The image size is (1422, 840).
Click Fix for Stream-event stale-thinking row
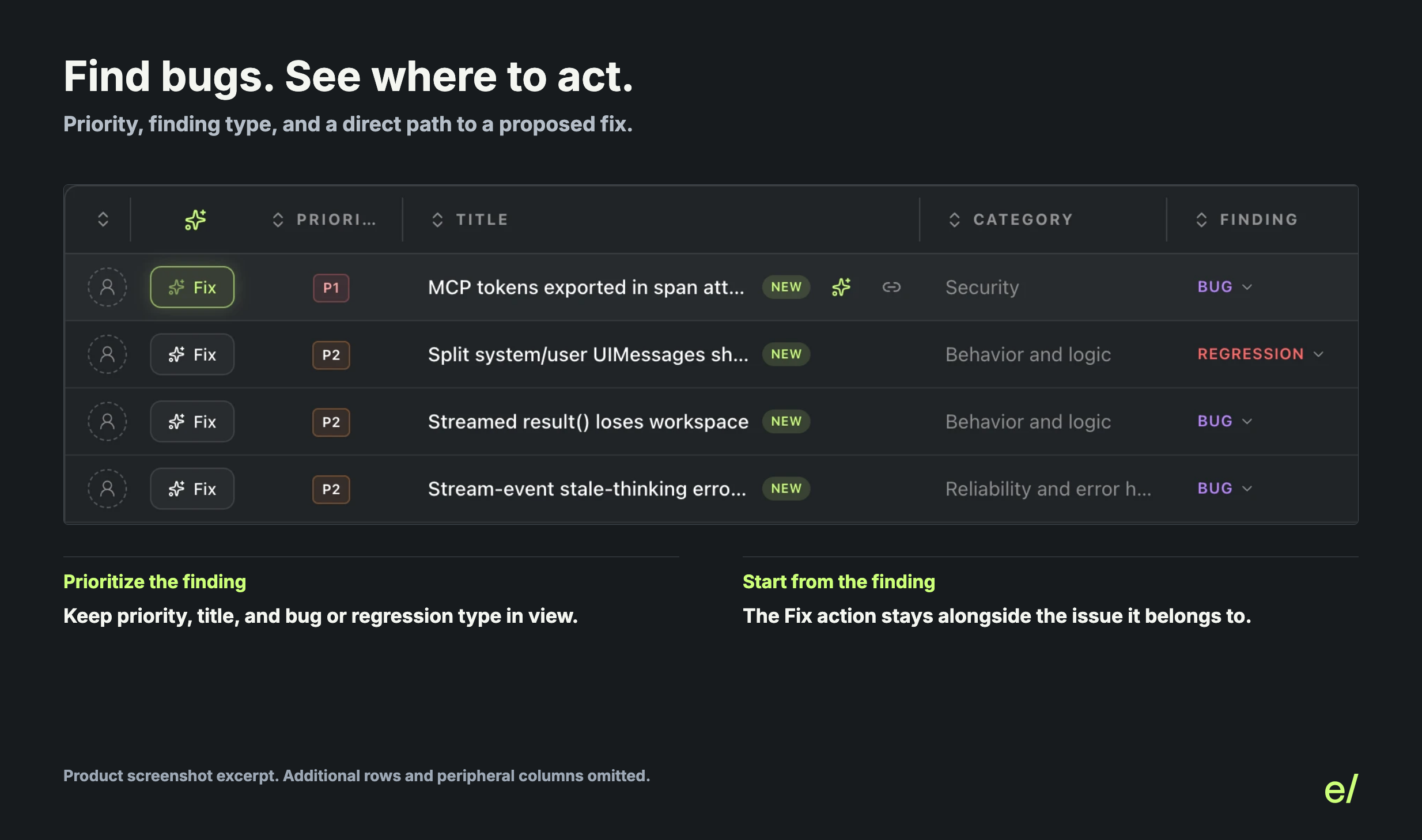point(192,489)
